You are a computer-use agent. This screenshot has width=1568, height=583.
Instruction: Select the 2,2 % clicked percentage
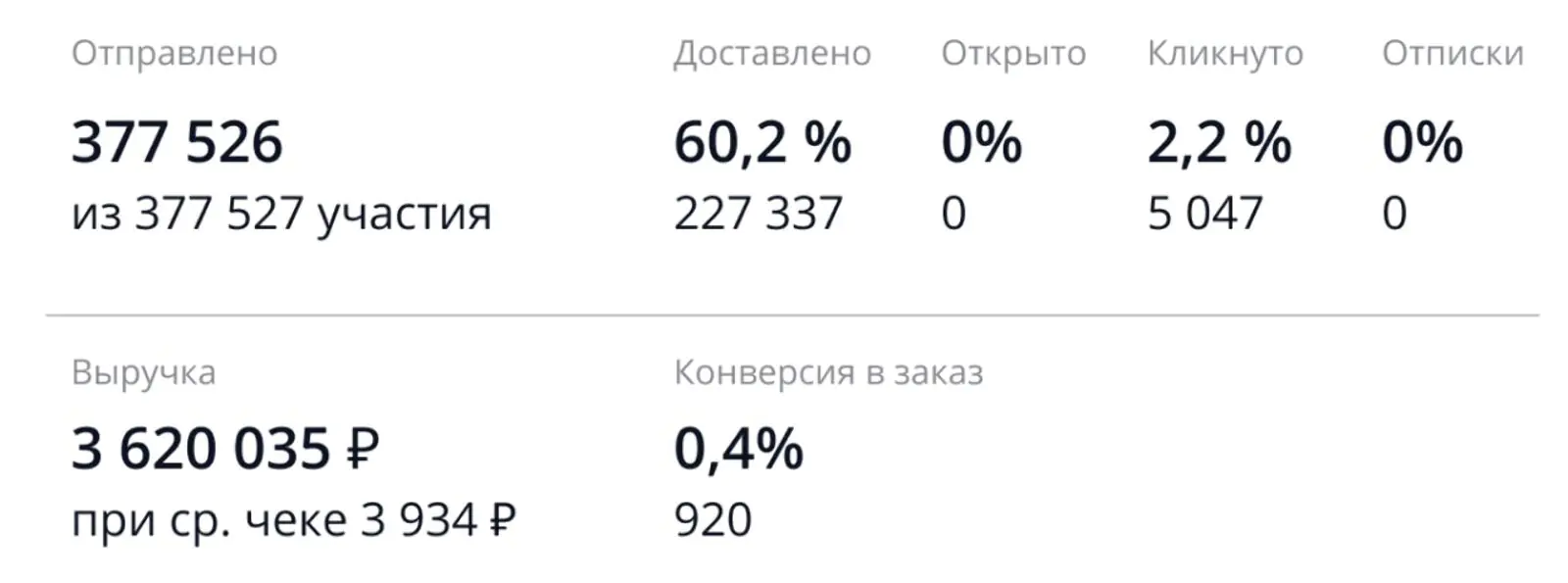tap(1219, 142)
